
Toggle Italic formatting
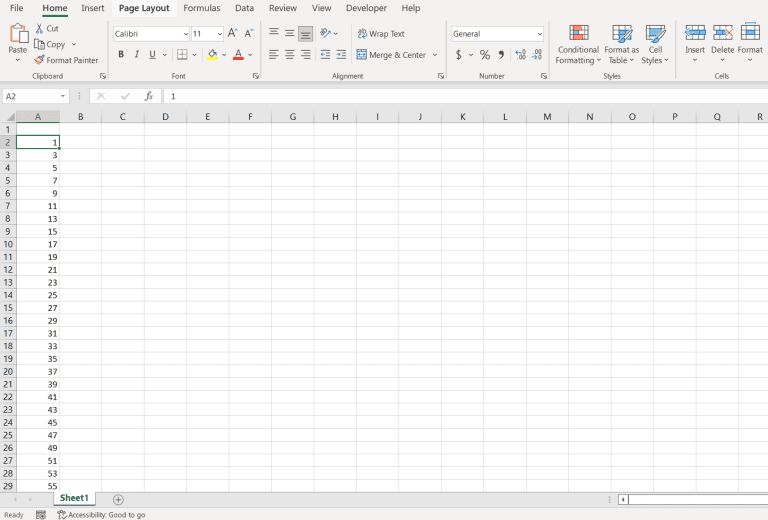[137, 55]
